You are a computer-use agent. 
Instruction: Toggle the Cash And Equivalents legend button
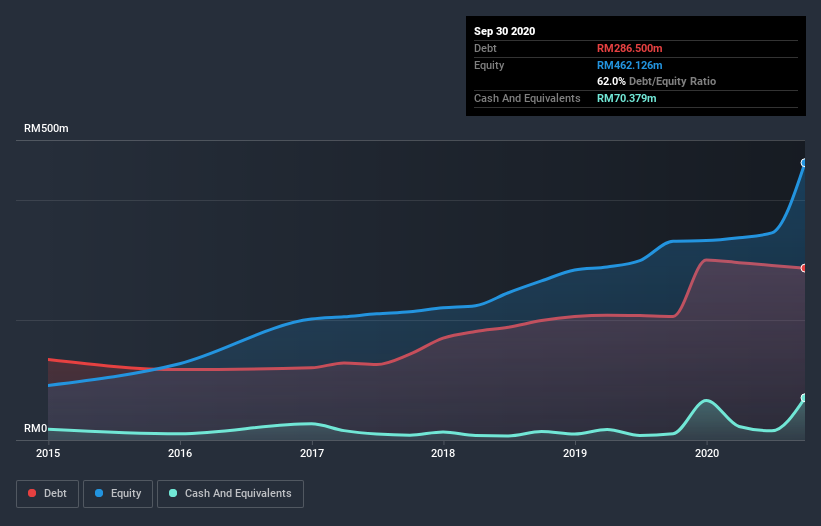(230, 494)
